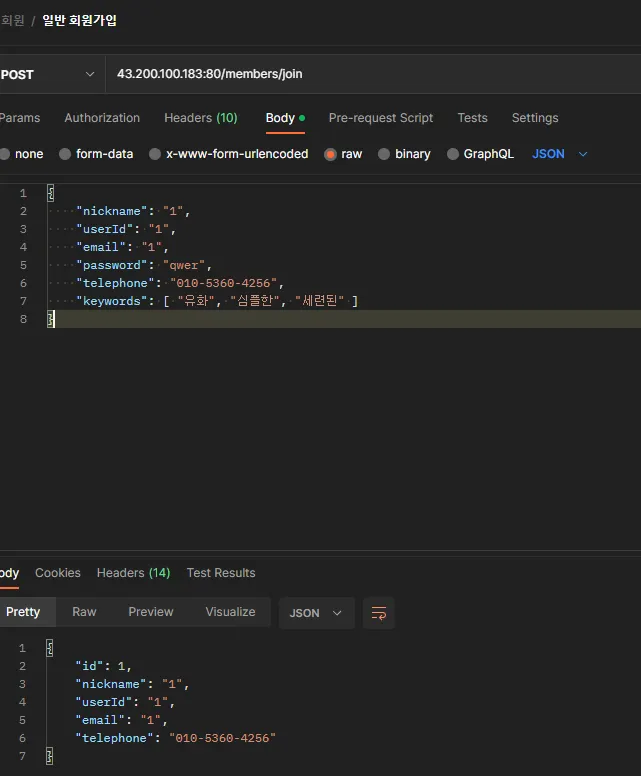Switch response view to Raw

[x=84, y=612]
